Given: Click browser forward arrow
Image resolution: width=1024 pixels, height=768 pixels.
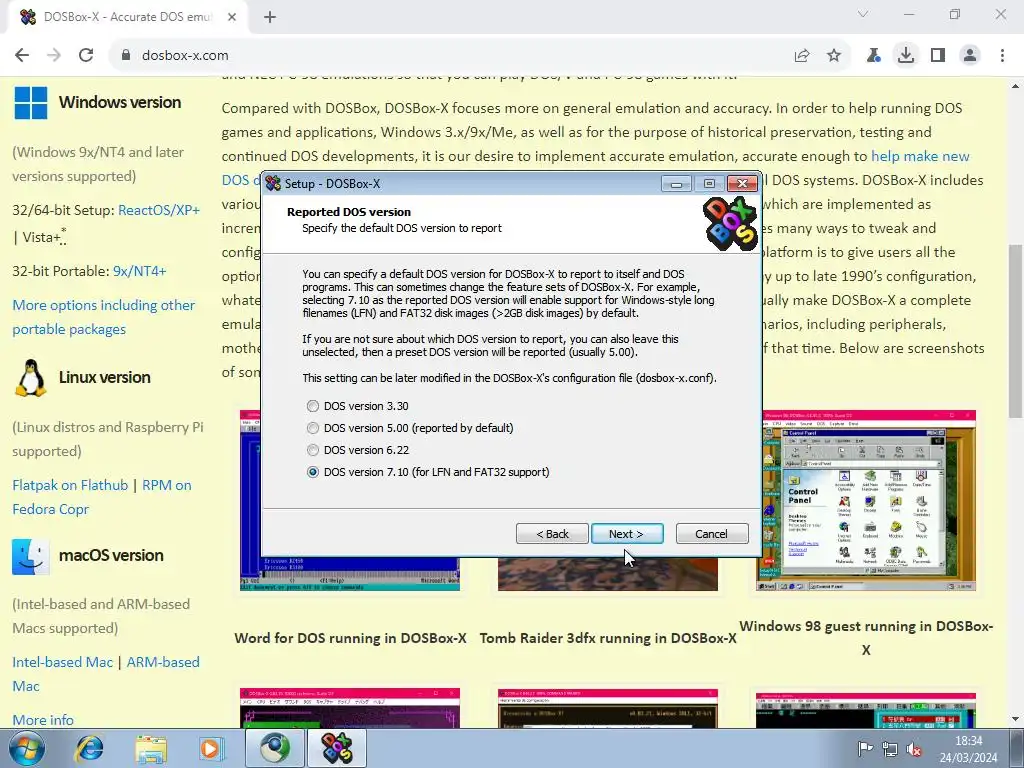Looking at the screenshot, I should click(54, 56).
